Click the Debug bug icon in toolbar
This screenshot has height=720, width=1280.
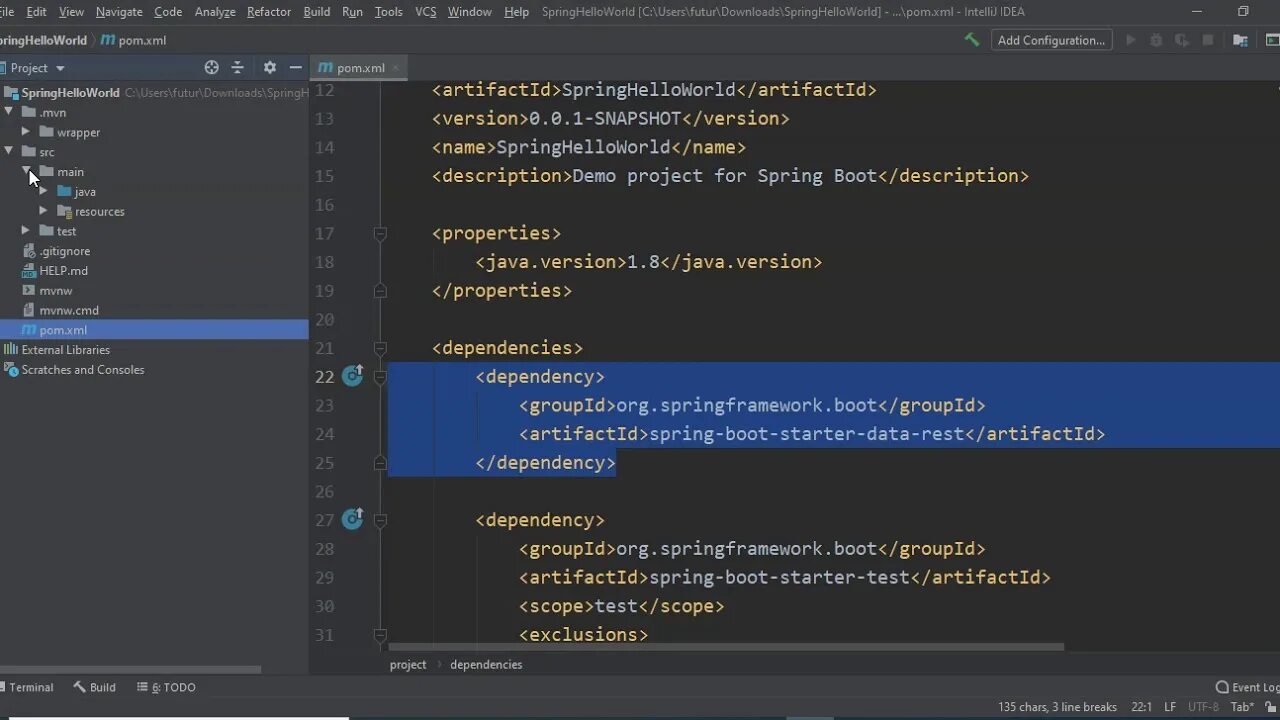1156,40
